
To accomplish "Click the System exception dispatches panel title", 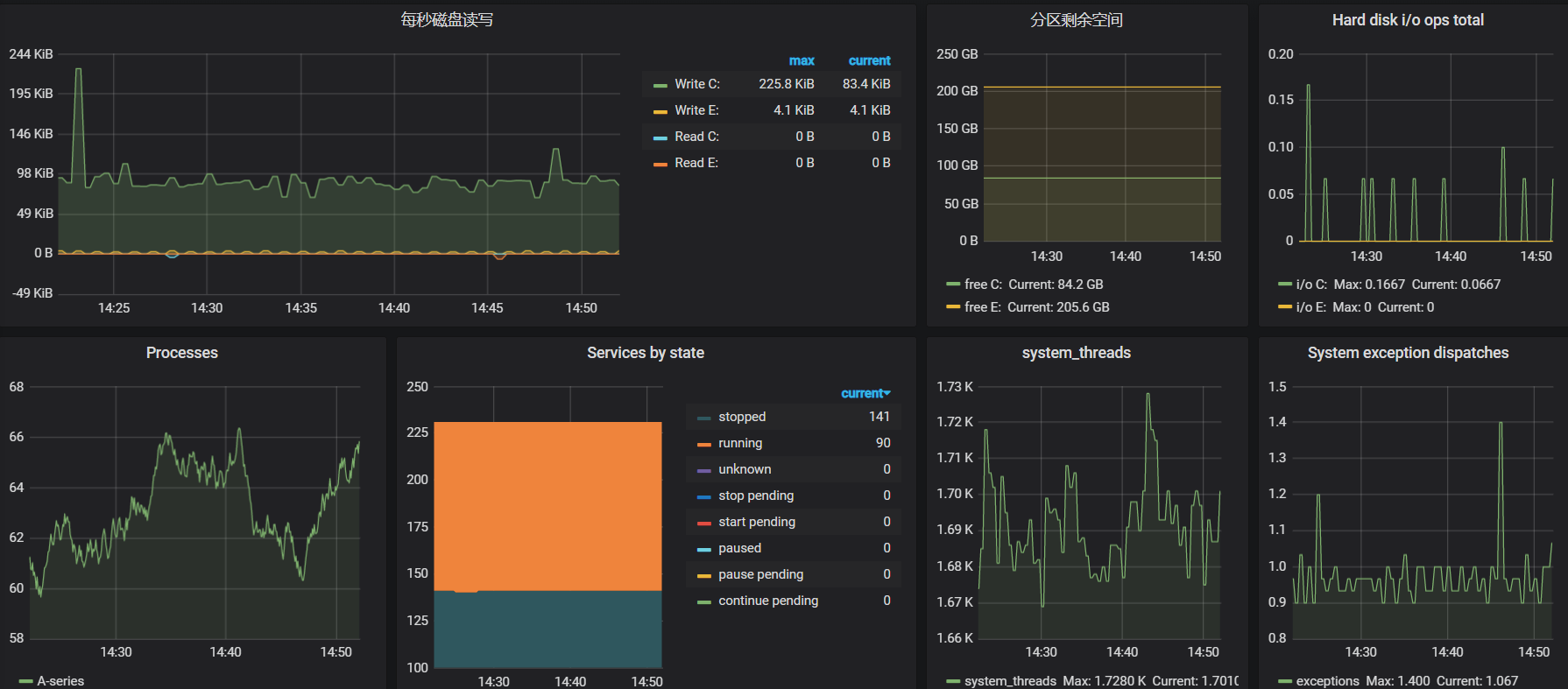I will (1407, 353).
